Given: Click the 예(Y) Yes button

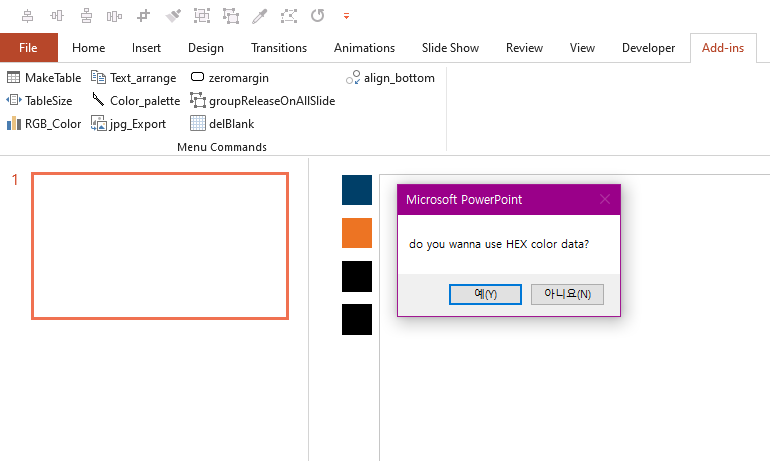Looking at the screenshot, I should [x=485, y=294].
